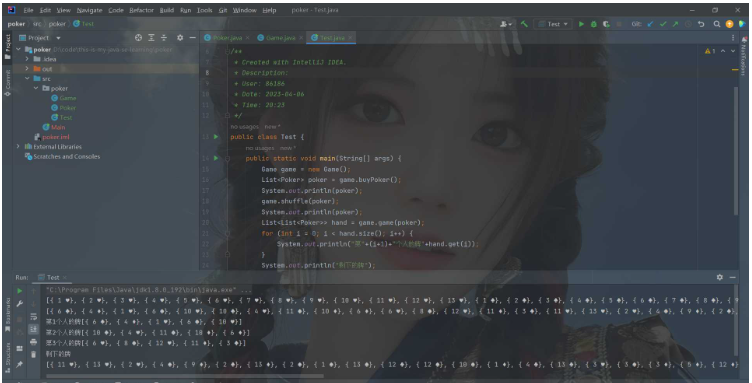Expand the out folder
This screenshot has height=383, width=752.
pyautogui.click(x=27, y=69)
